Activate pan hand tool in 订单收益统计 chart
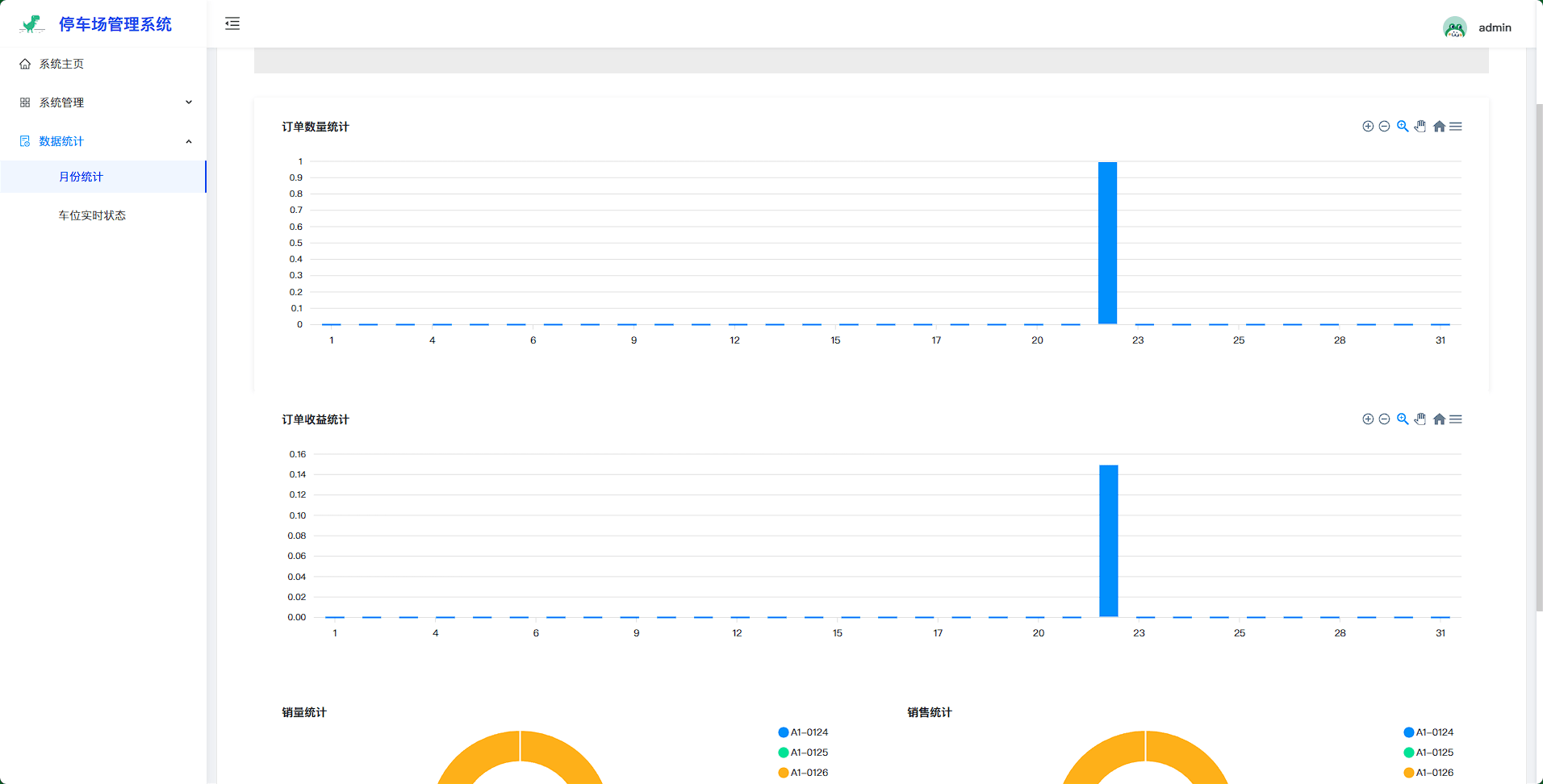Viewport: 1543px width, 784px height. pyautogui.click(x=1420, y=419)
